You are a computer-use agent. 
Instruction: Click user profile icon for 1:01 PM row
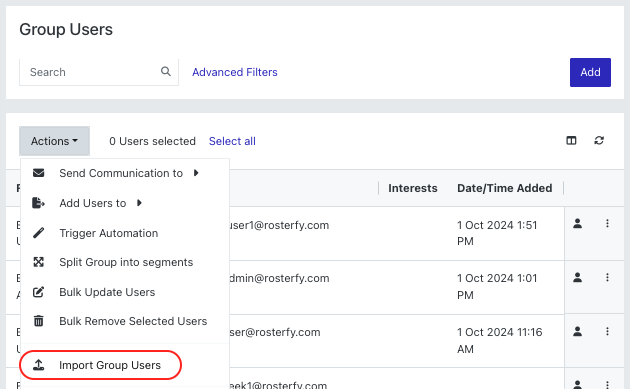[577, 277]
